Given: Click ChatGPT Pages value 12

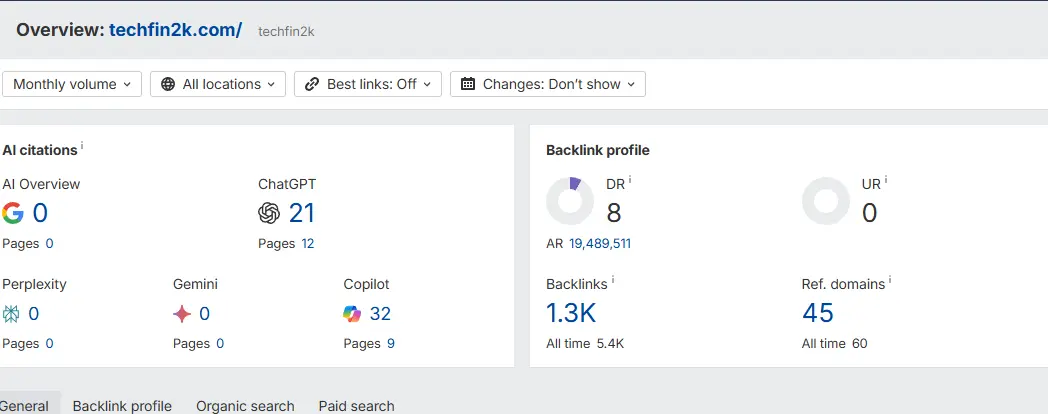Looking at the screenshot, I should [307, 243].
